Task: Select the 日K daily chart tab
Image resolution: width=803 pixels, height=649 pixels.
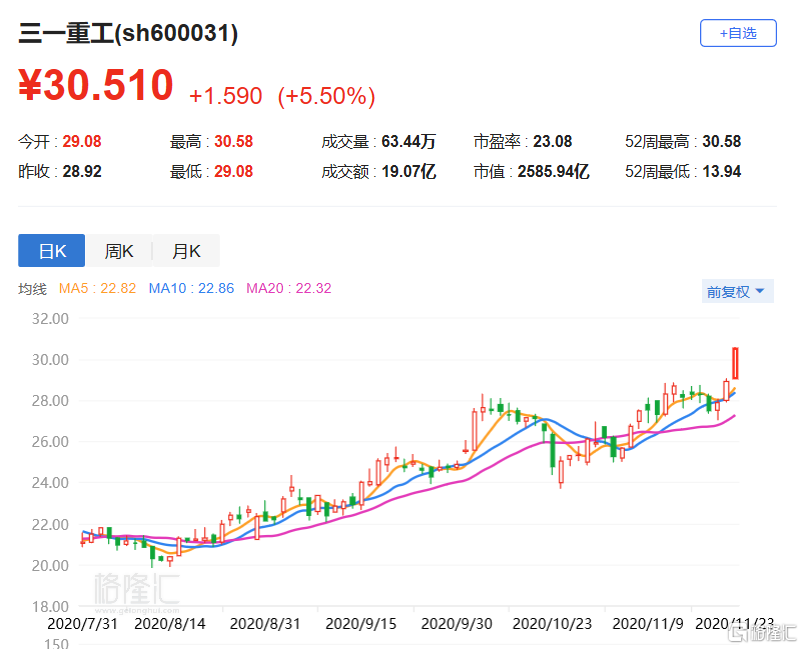Action: (x=52, y=251)
